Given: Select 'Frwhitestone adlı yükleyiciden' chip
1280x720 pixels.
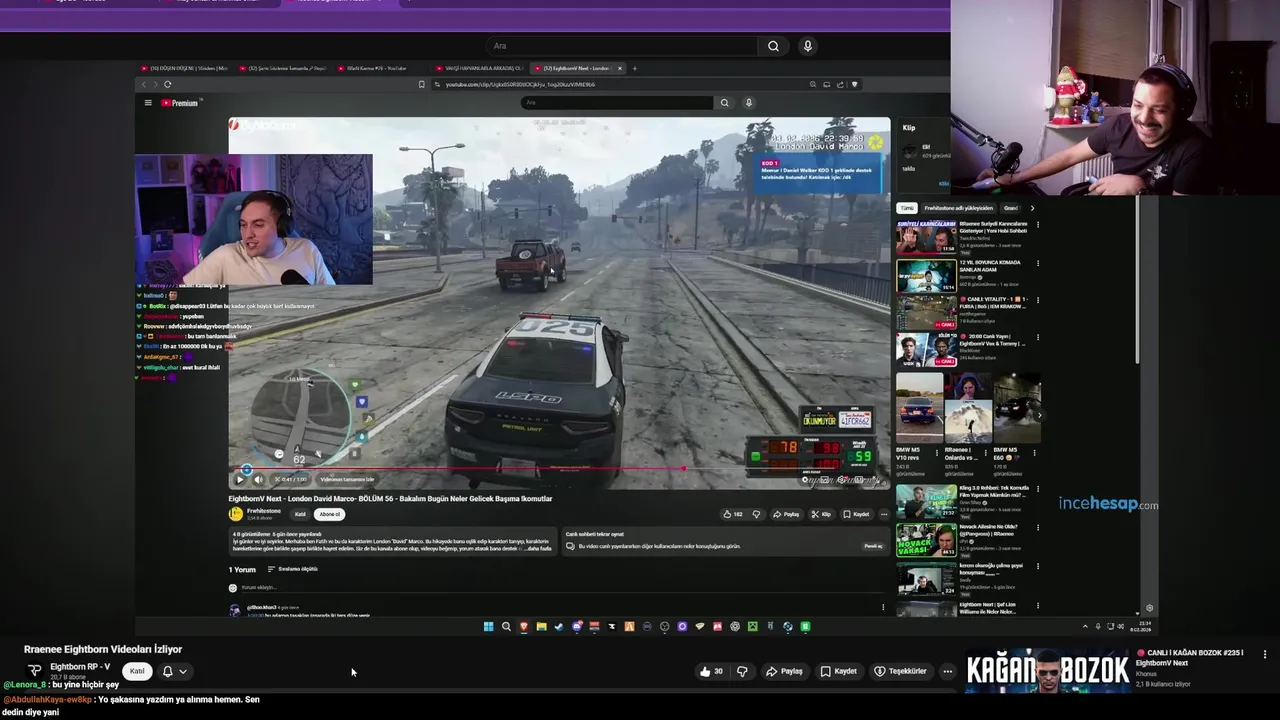Looking at the screenshot, I should (x=957, y=208).
